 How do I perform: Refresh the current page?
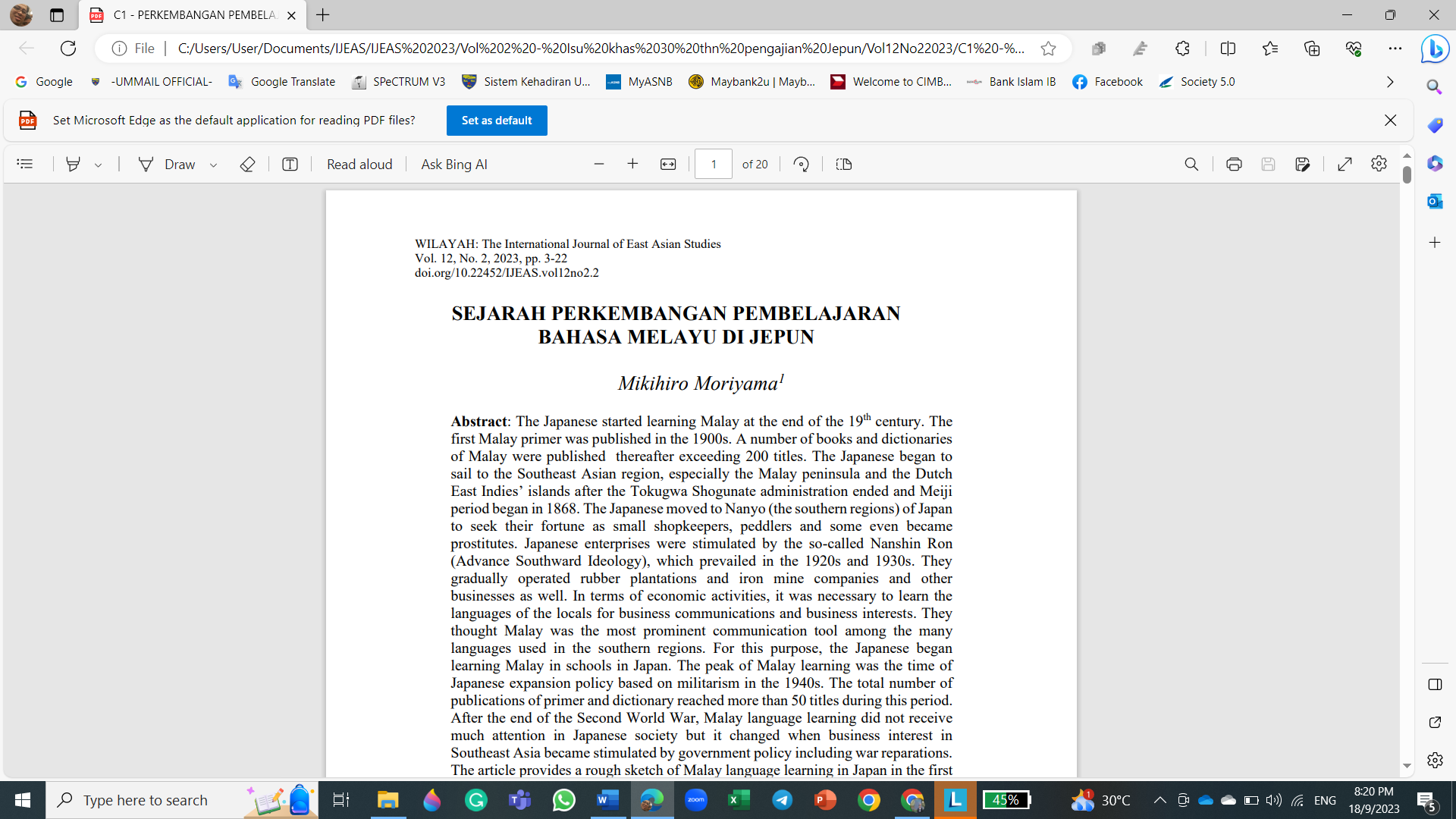tap(68, 49)
